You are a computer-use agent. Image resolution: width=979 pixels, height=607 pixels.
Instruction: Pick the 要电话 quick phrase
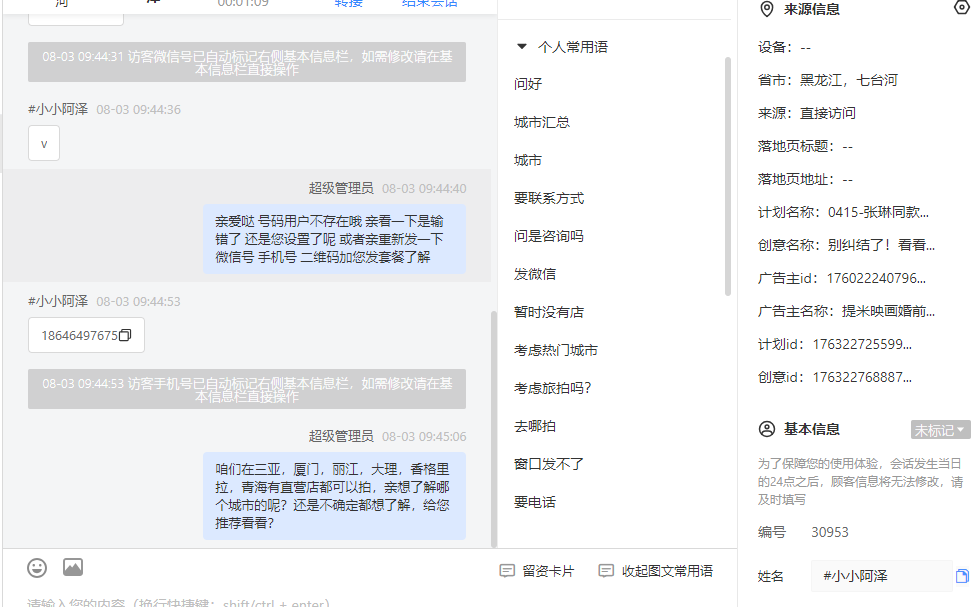[x=535, y=502]
